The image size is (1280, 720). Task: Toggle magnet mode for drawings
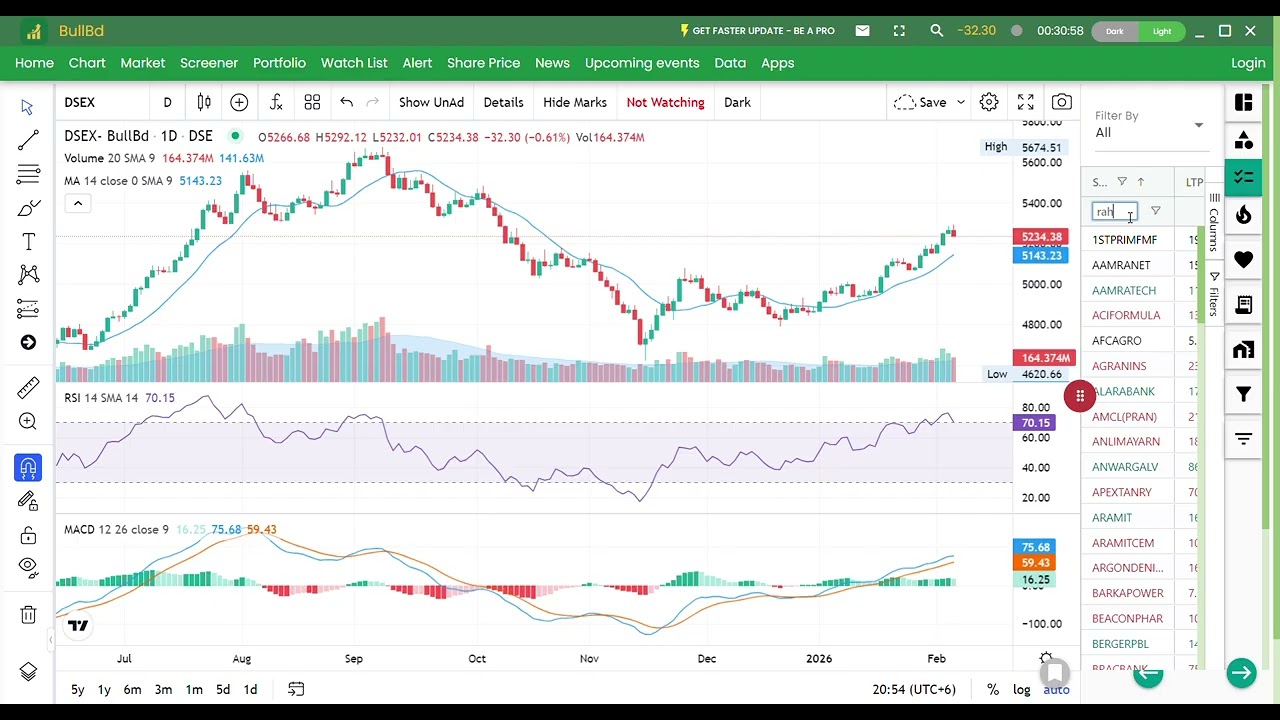[28, 467]
